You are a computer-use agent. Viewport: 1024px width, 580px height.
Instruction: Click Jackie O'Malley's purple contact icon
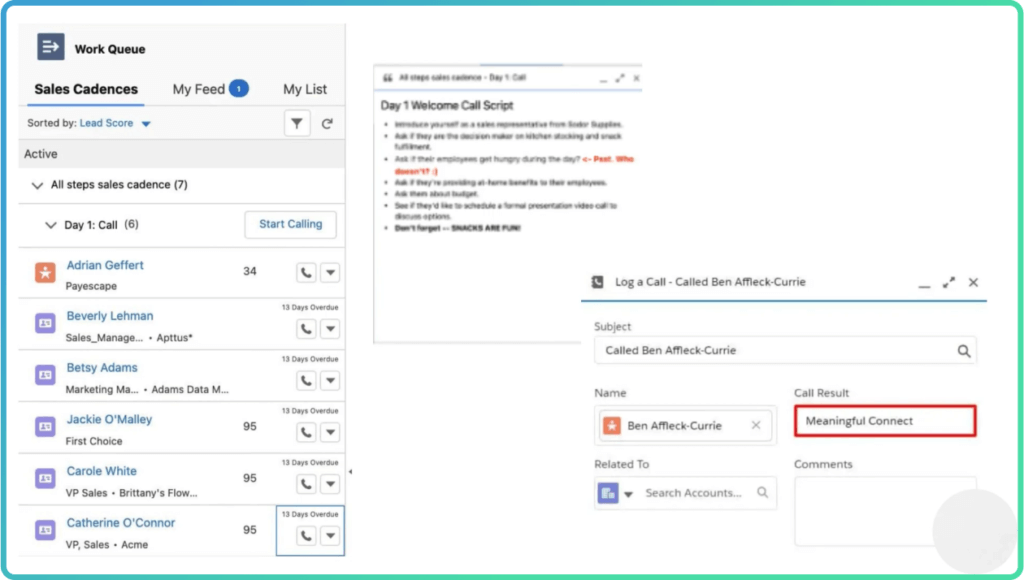tap(45, 427)
